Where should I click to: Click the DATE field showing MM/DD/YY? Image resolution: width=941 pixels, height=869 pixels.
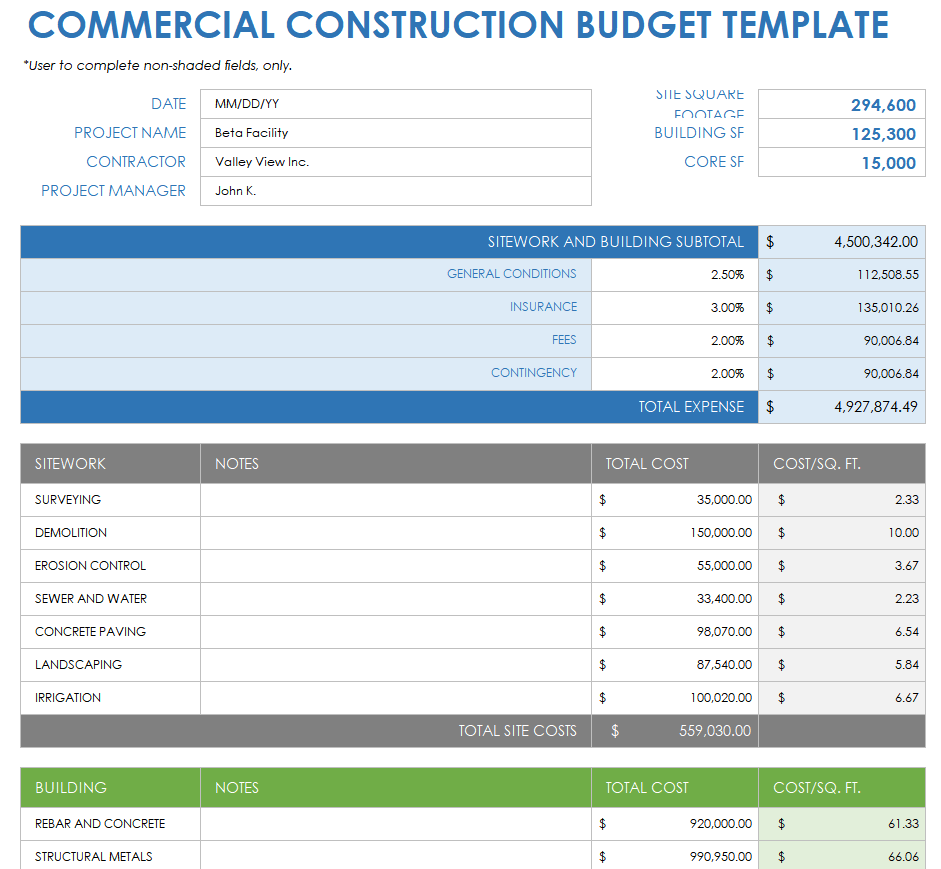pos(395,104)
